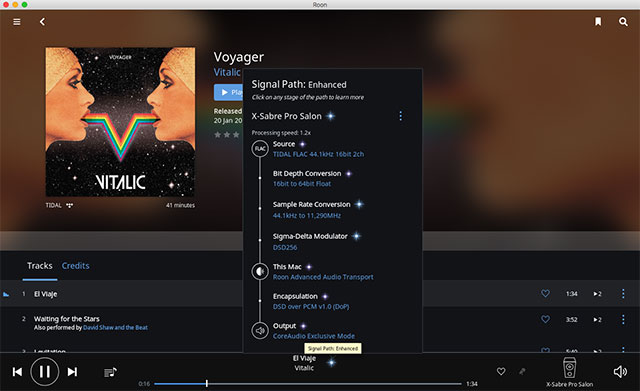Viewport: 640px width, 391px height.
Task: Click the TIDAL logo icon under the album art
Action: [x=70, y=205]
